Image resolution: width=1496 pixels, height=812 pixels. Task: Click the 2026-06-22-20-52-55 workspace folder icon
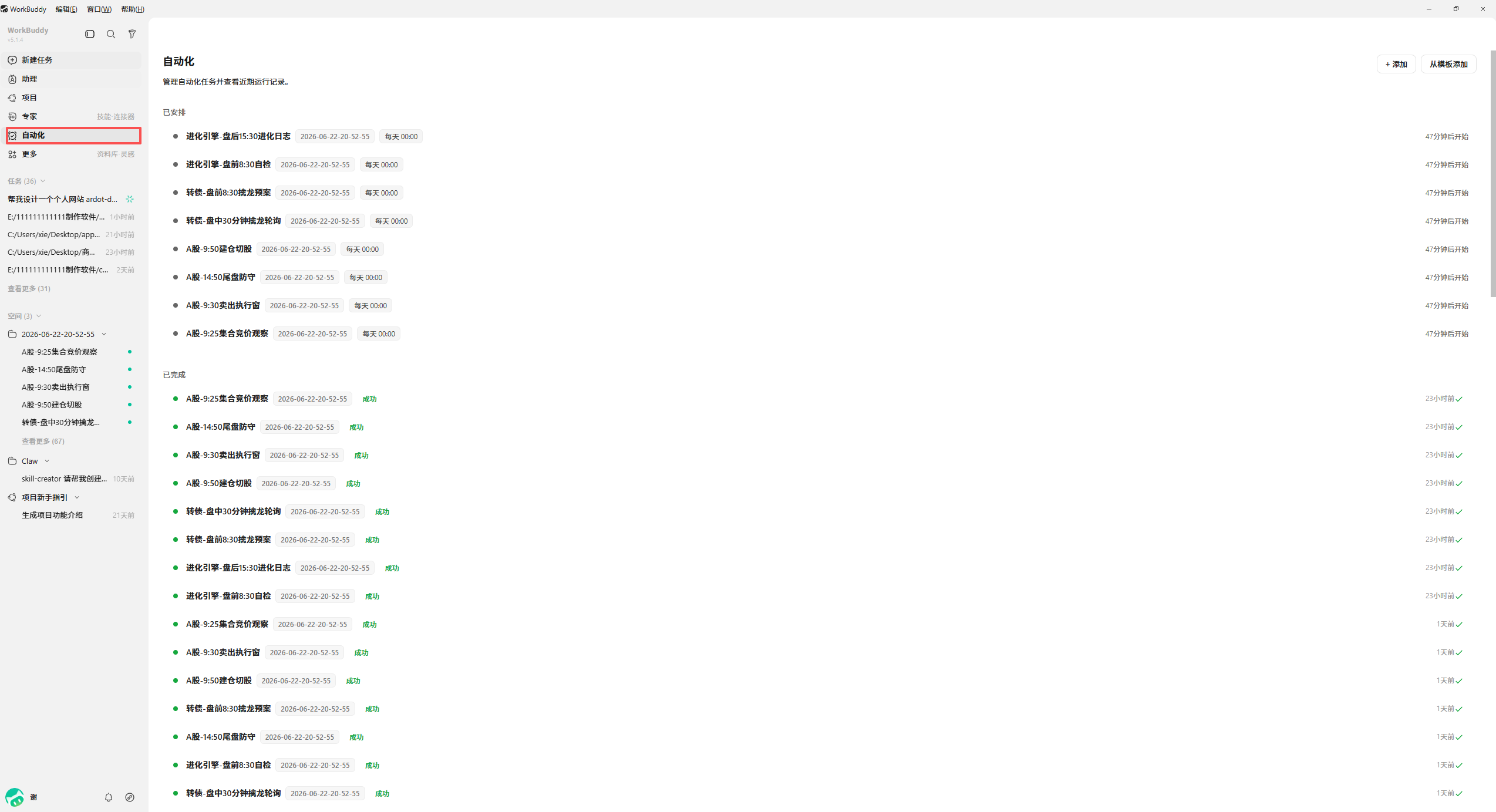pos(12,334)
